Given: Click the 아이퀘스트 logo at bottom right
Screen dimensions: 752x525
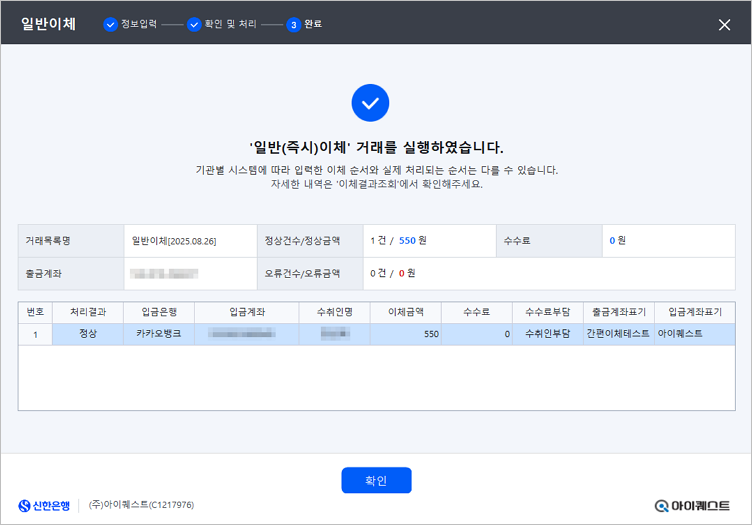Looking at the screenshot, I should tap(692, 505).
